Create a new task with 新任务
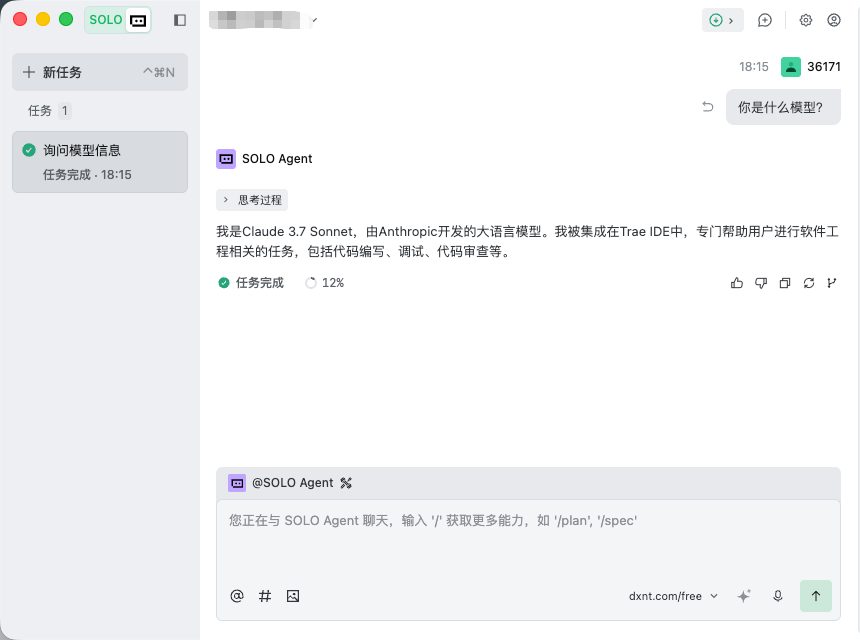The image size is (860, 640). (100, 72)
